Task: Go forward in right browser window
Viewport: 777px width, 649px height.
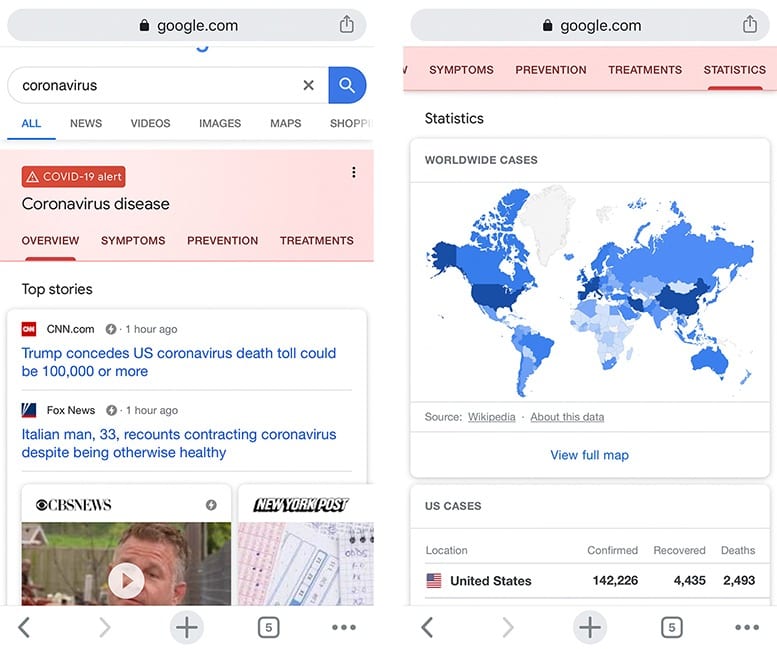Action: click(508, 627)
